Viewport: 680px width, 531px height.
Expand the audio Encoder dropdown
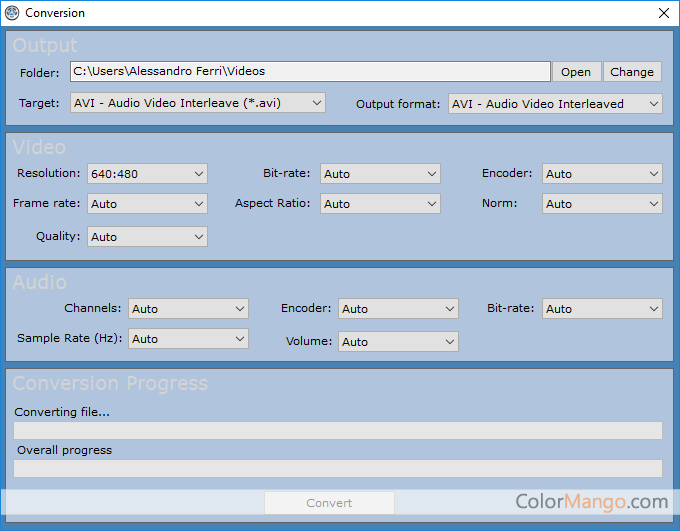(398, 309)
